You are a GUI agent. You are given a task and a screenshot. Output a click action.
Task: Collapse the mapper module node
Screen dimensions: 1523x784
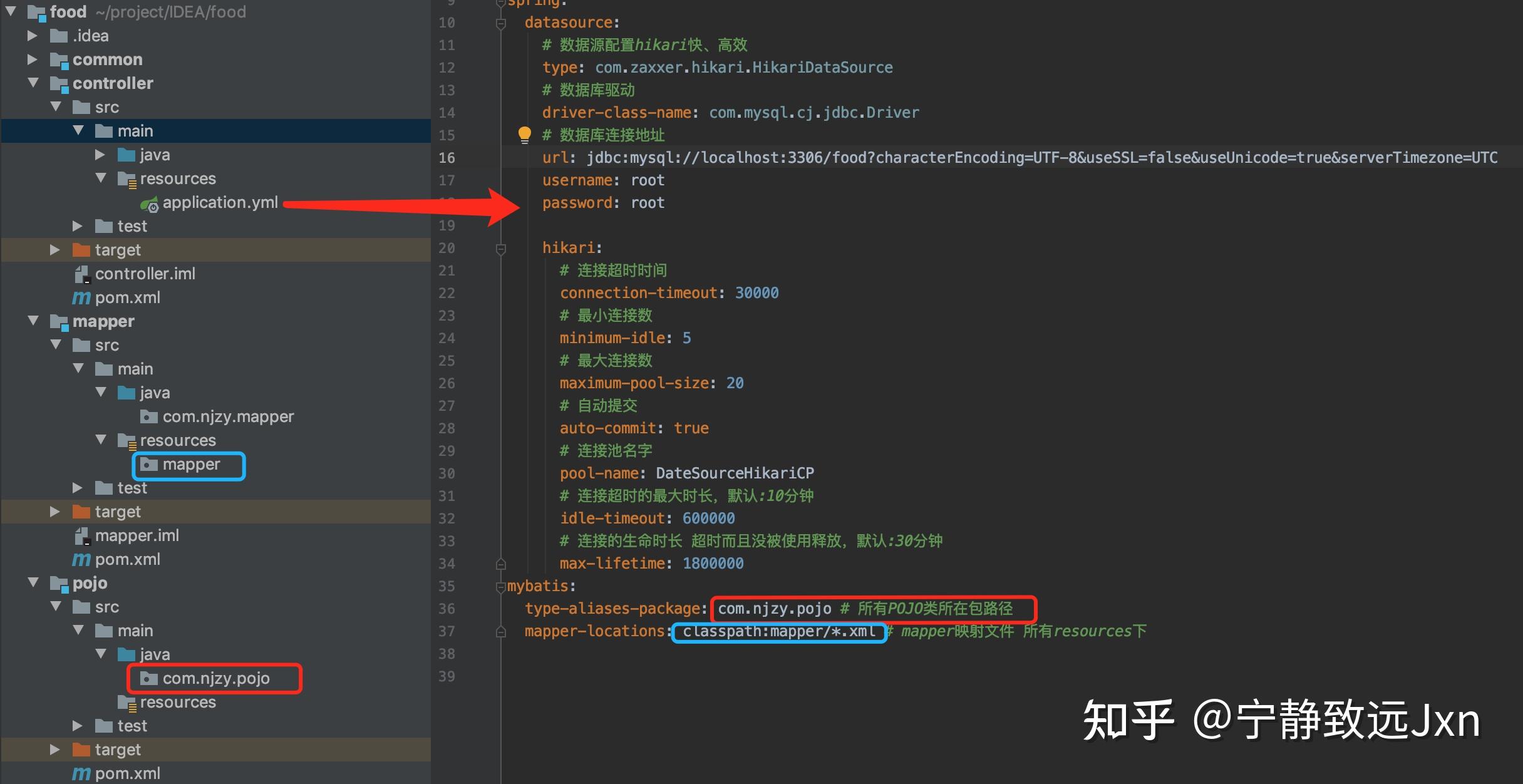coord(33,321)
